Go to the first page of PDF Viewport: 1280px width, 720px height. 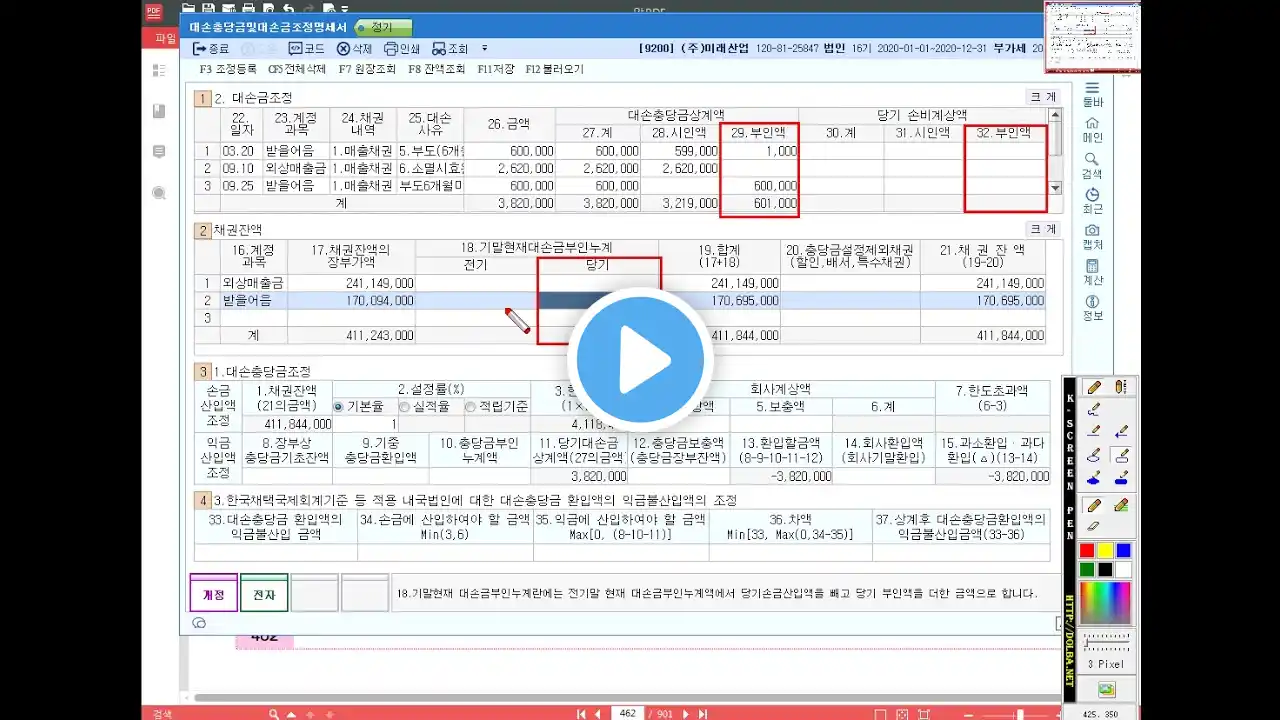pos(581,713)
